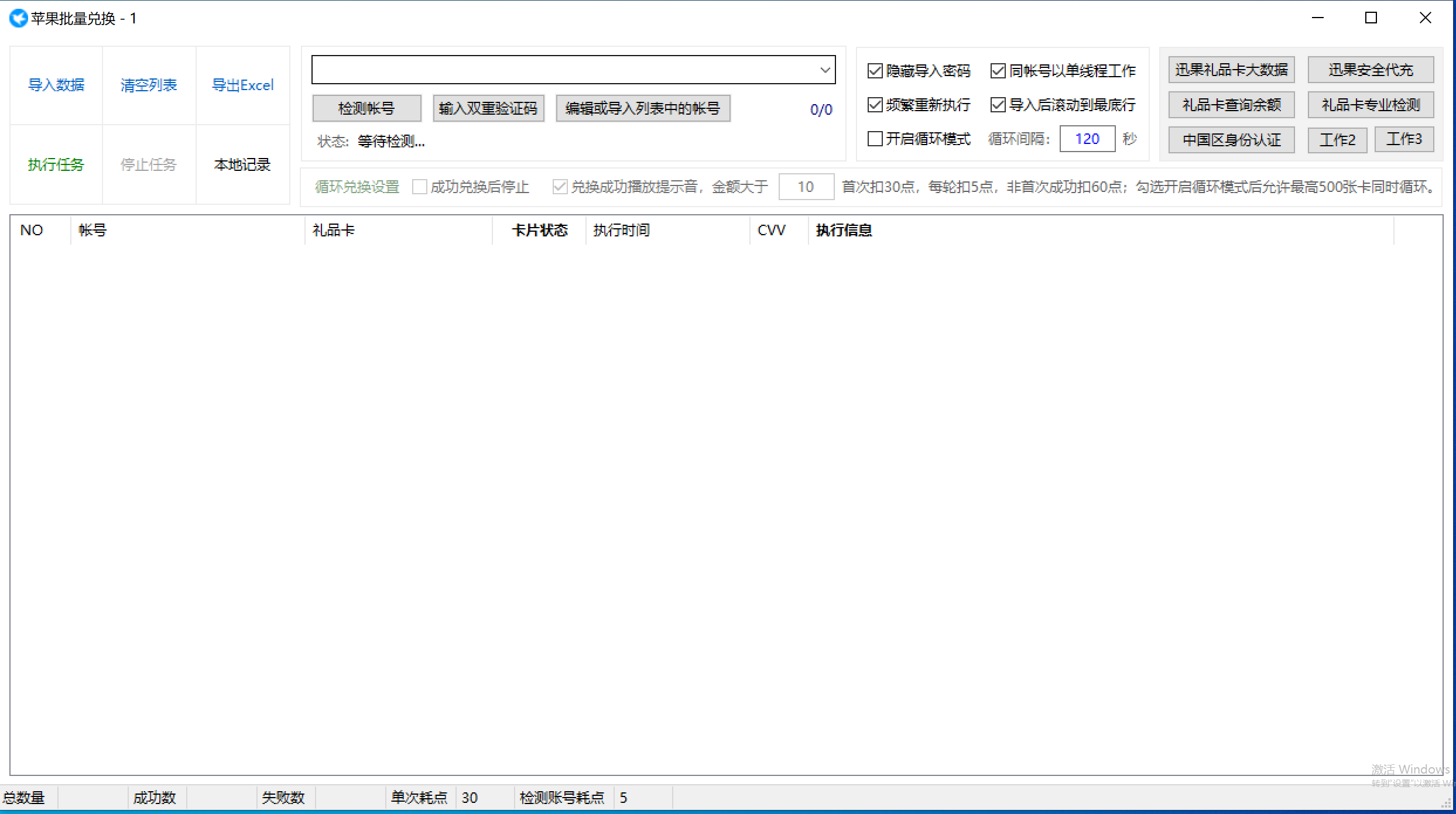The image size is (1456, 814).
Task: Click the NO column header
Action: [x=40, y=231]
